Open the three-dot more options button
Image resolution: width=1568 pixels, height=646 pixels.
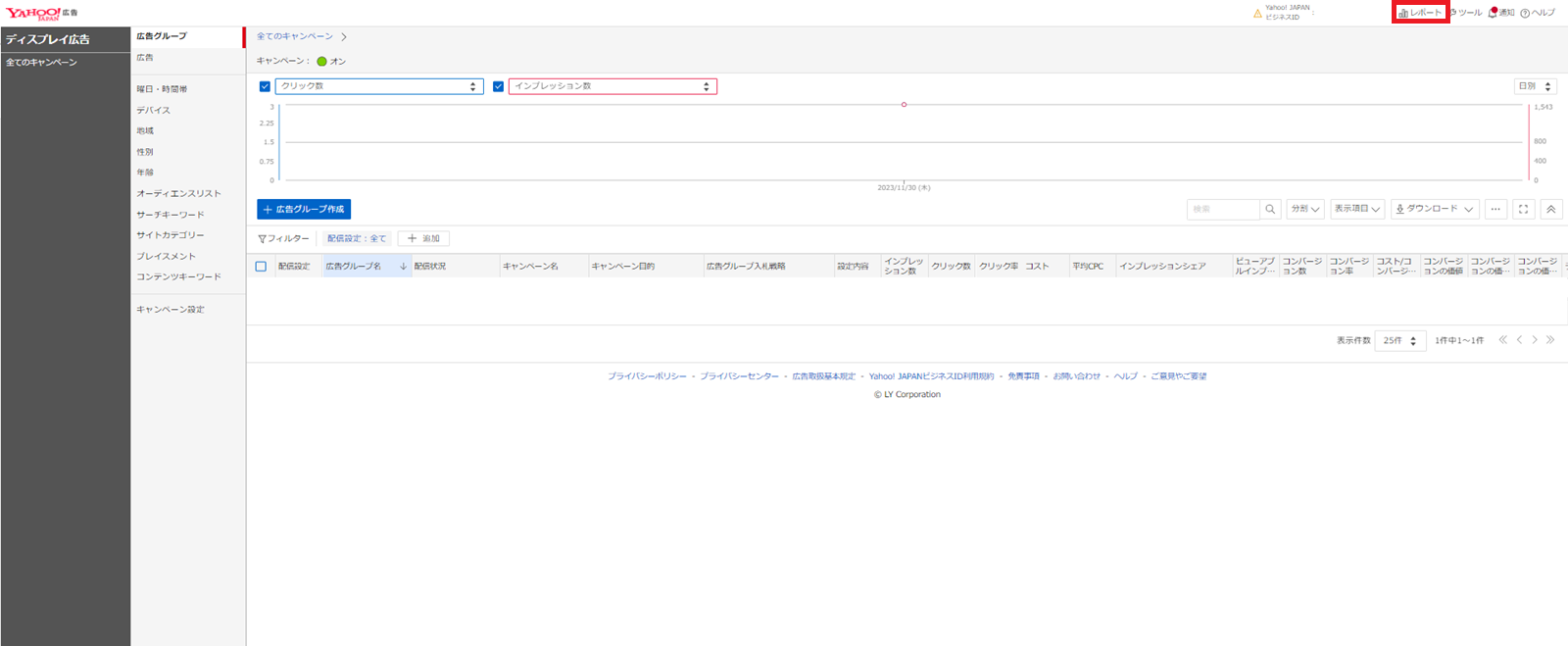(x=1495, y=209)
